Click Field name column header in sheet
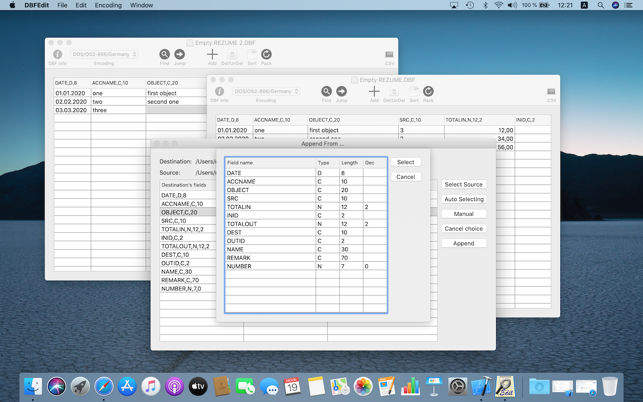 (271, 162)
